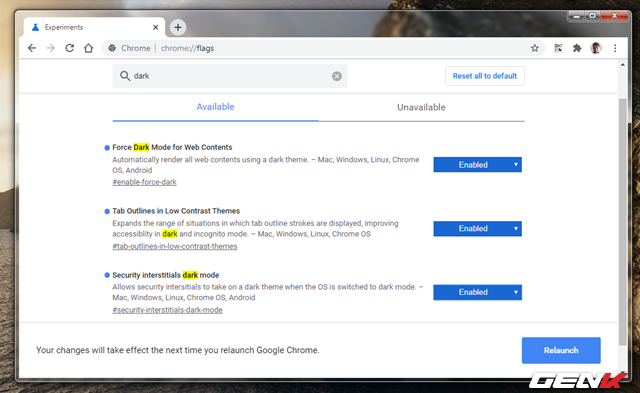Reload the chrome://flags page
Screen dimensions: 640x393
(x=70, y=48)
